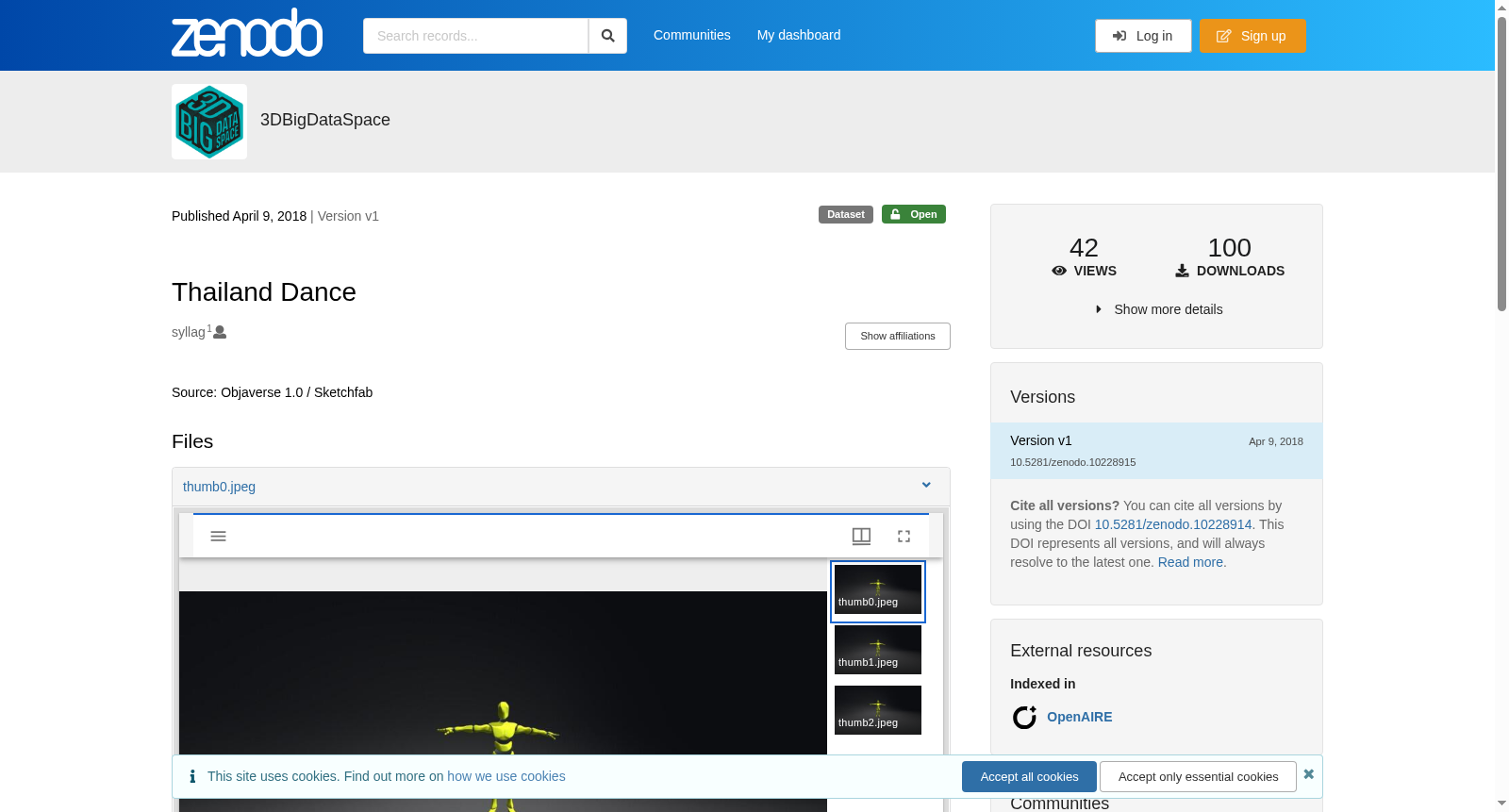The image size is (1509, 812).
Task: Click the Thailand Dance title
Action: [x=264, y=292]
